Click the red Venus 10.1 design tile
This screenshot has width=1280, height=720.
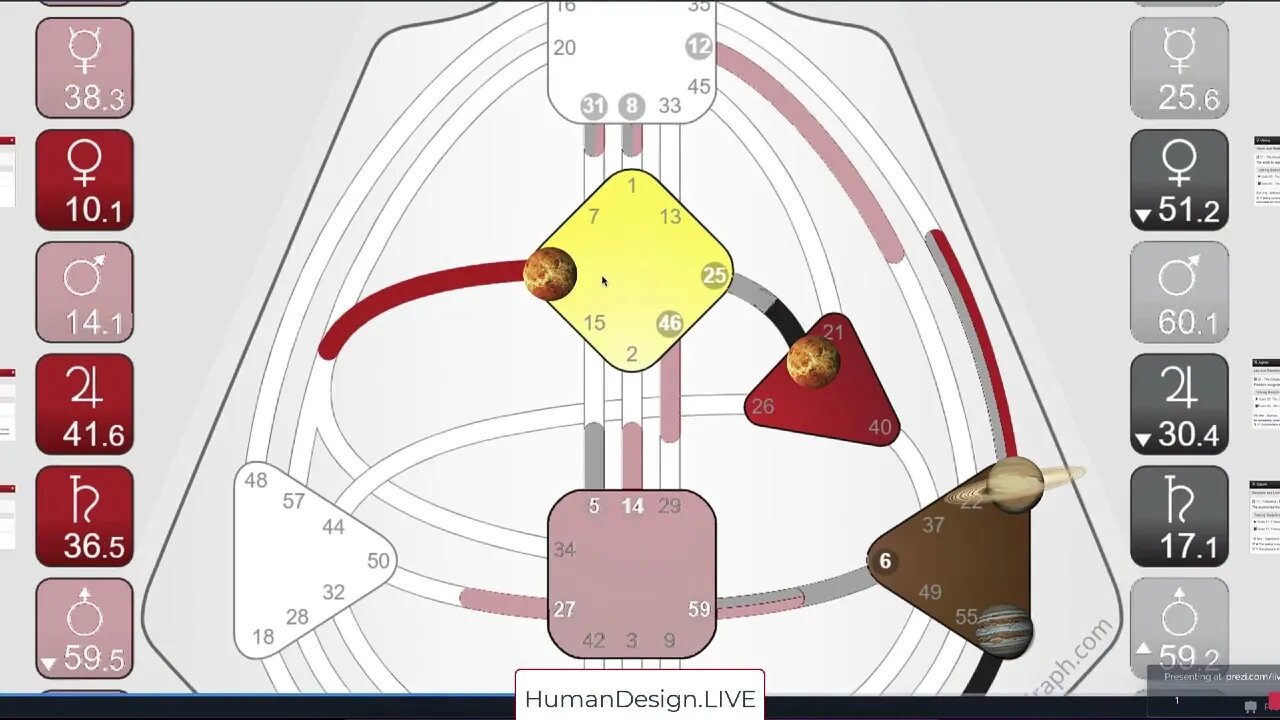point(85,180)
